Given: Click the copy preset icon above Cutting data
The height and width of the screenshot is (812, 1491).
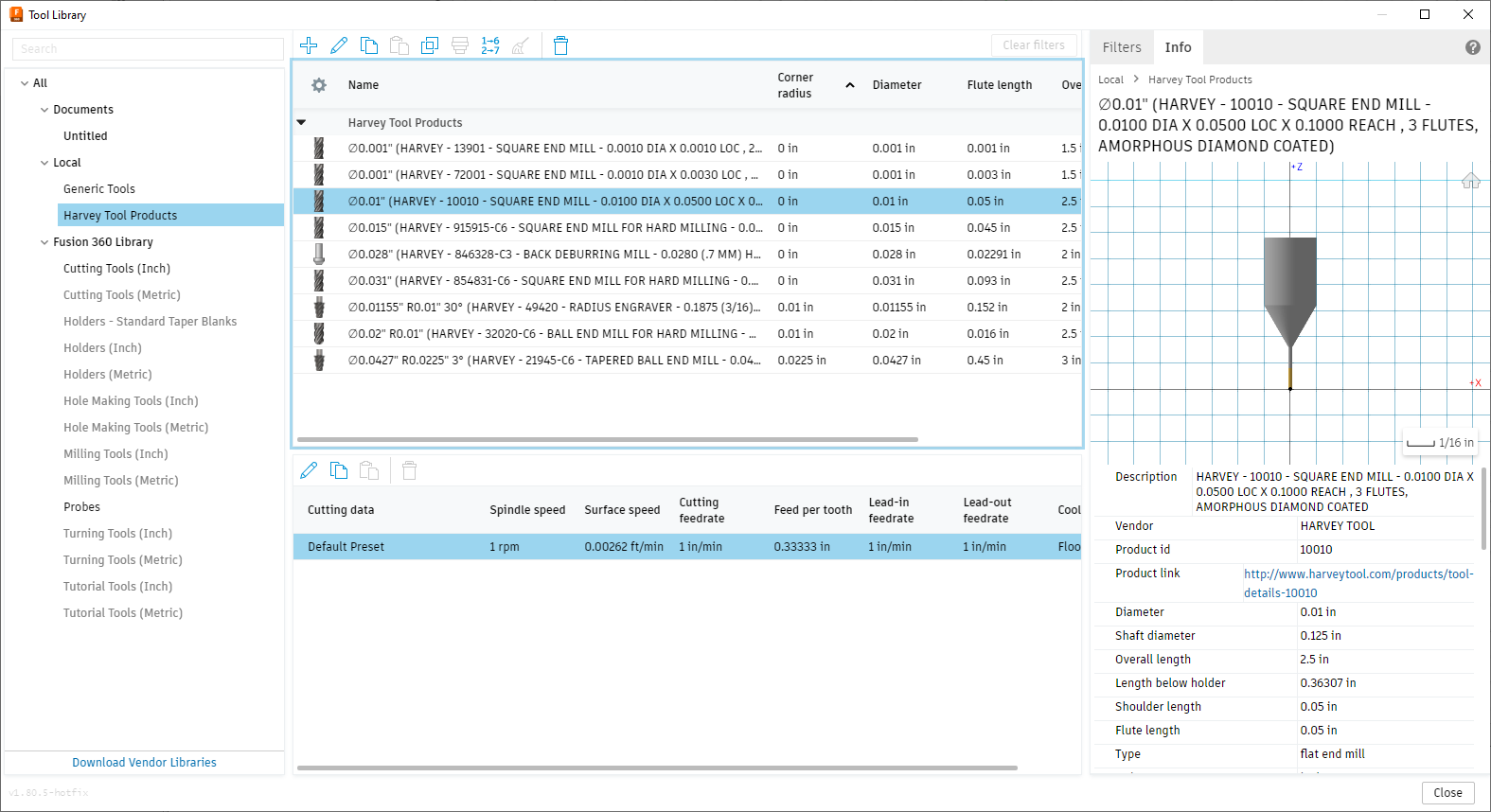Looking at the screenshot, I should (x=339, y=470).
